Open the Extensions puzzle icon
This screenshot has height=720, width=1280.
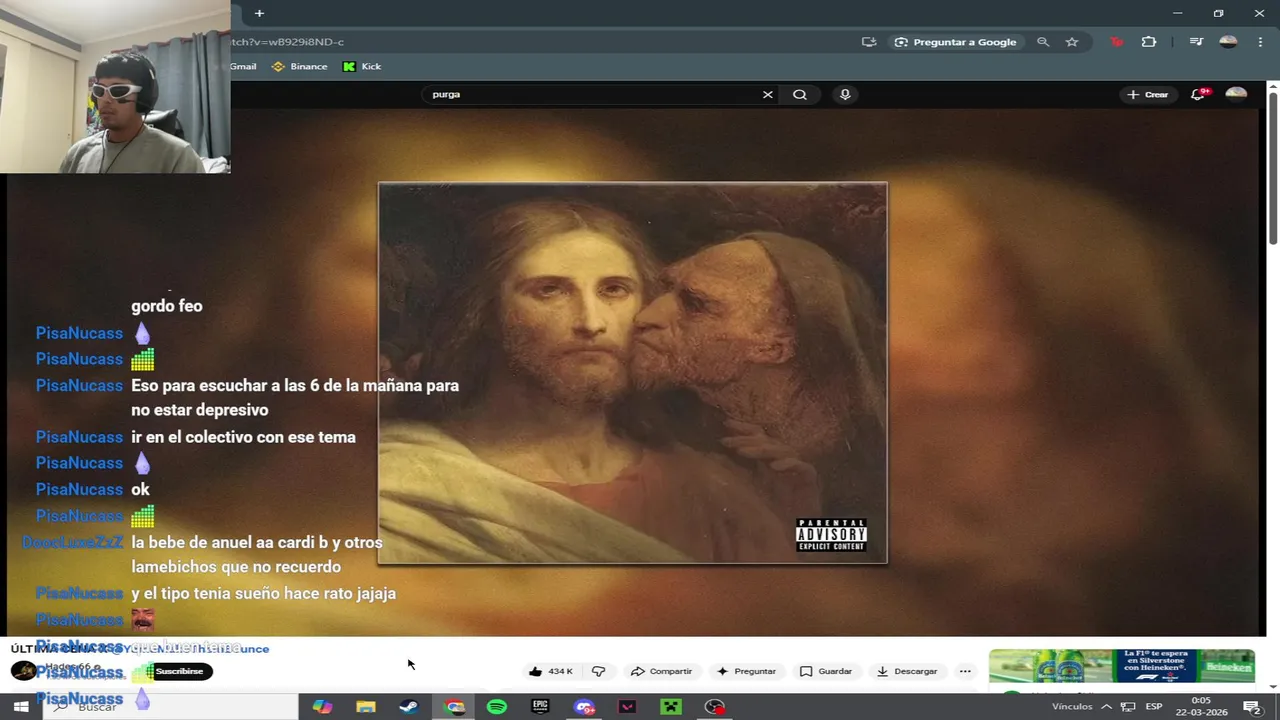[1149, 42]
